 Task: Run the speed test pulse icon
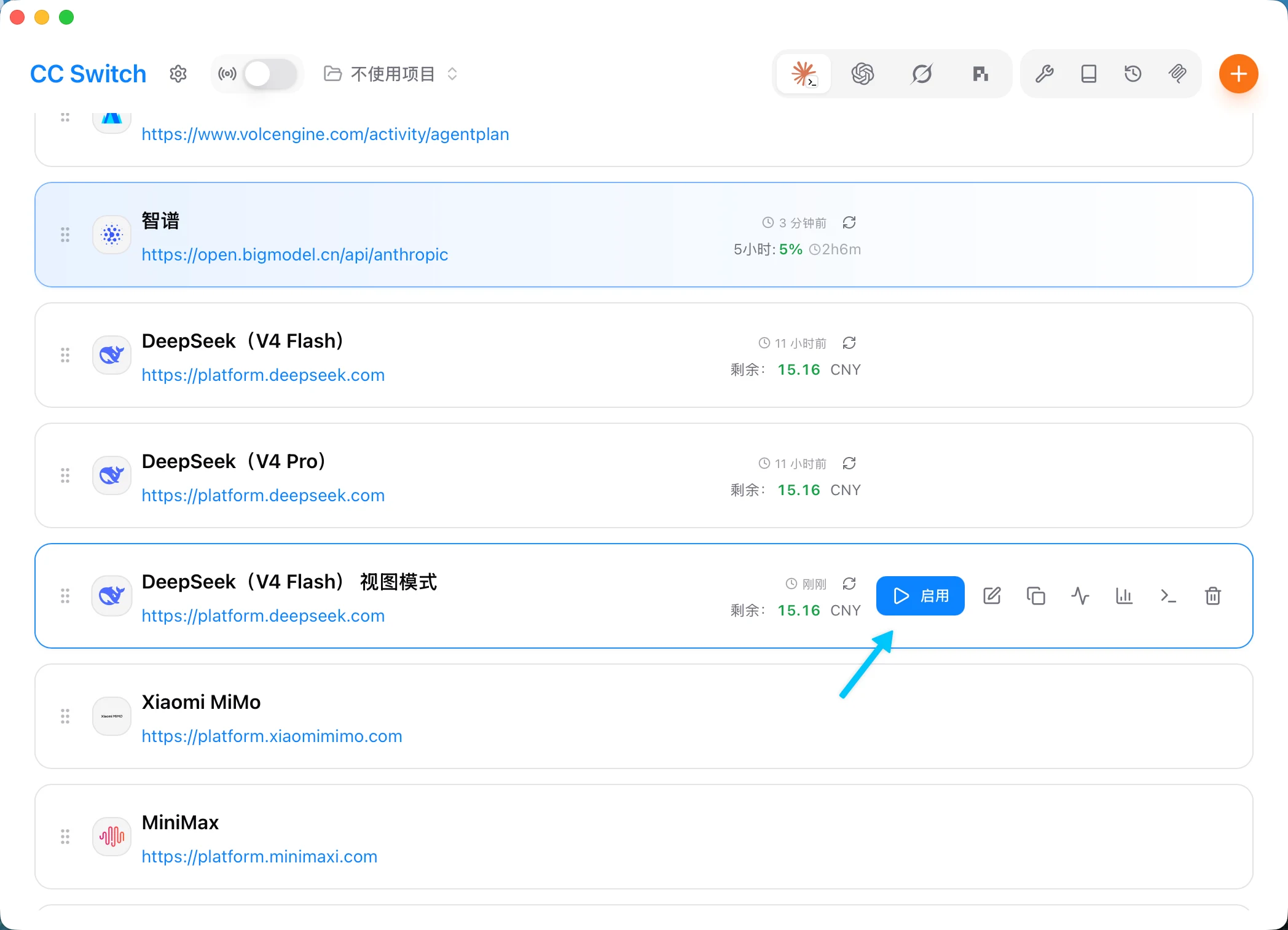[1080, 596]
